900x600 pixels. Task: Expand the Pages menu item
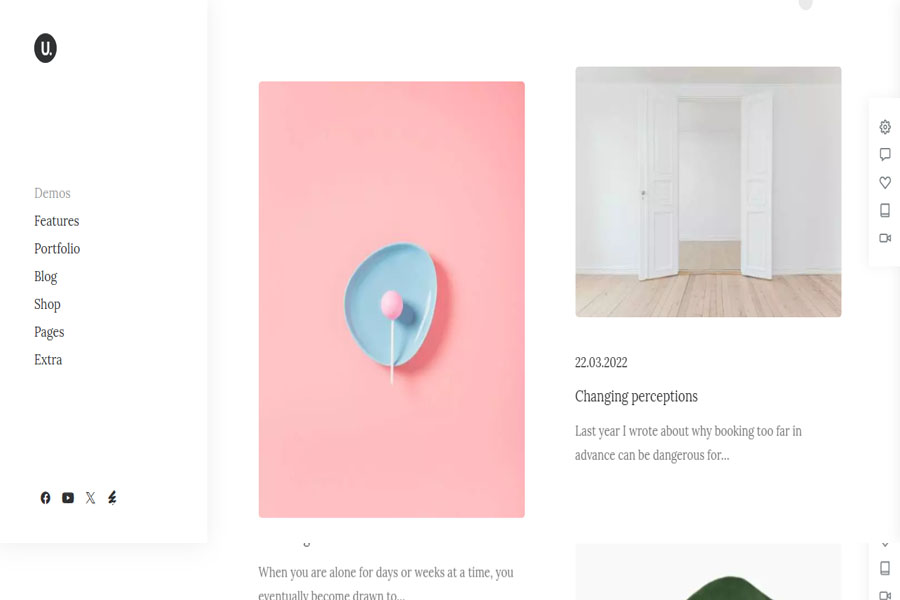49,332
